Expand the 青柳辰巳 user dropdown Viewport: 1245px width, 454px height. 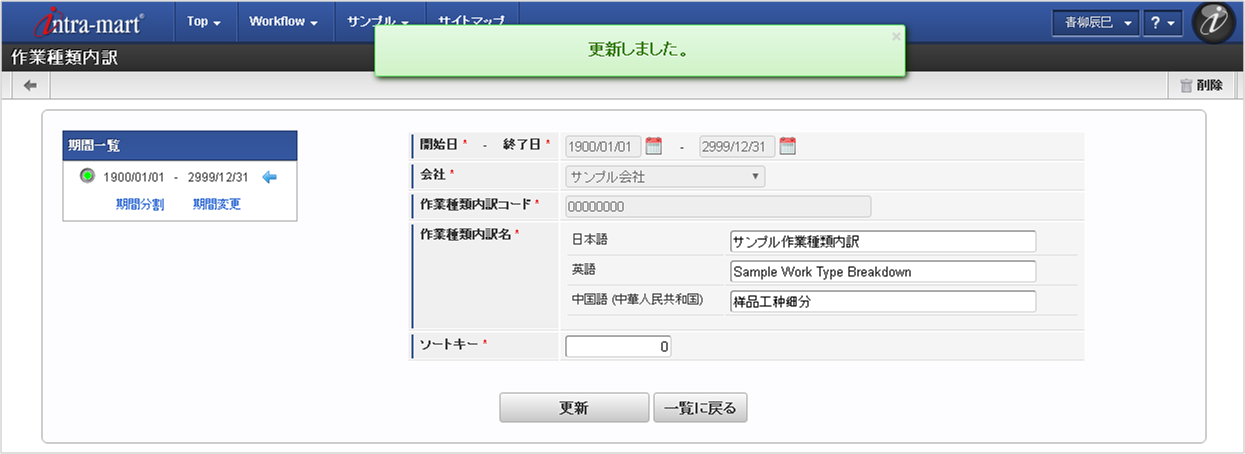pos(1096,23)
